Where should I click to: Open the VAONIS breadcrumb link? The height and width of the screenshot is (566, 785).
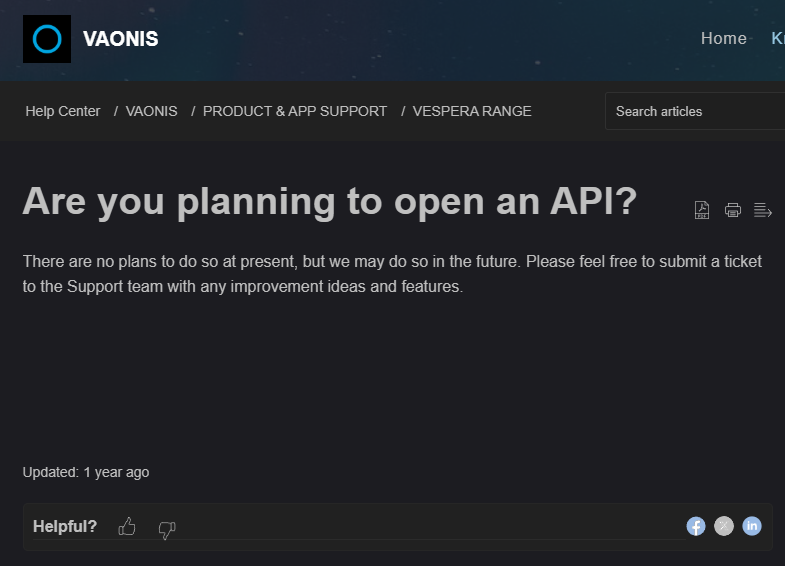[x=152, y=111]
